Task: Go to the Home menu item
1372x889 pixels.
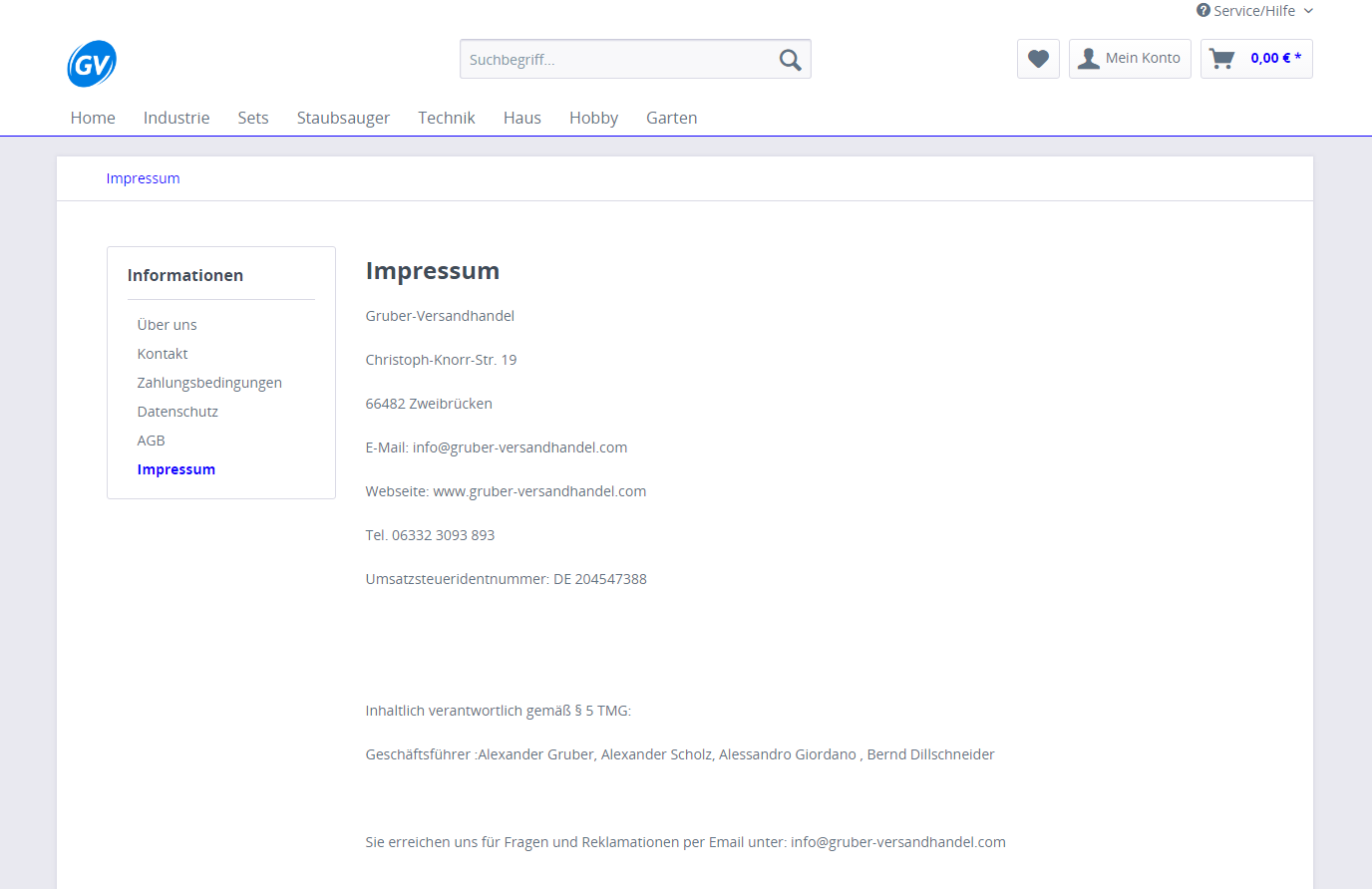Action: coord(93,118)
